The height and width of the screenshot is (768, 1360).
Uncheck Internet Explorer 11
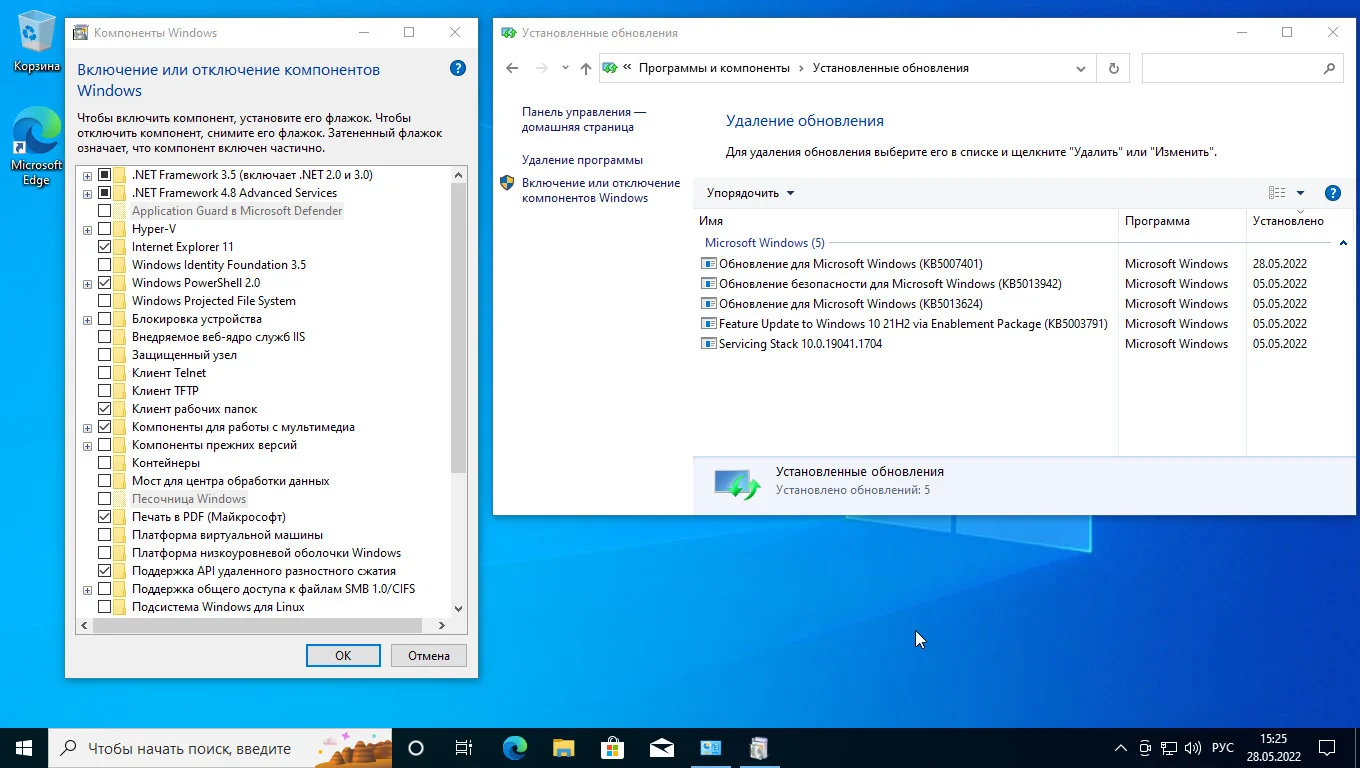pos(105,247)
